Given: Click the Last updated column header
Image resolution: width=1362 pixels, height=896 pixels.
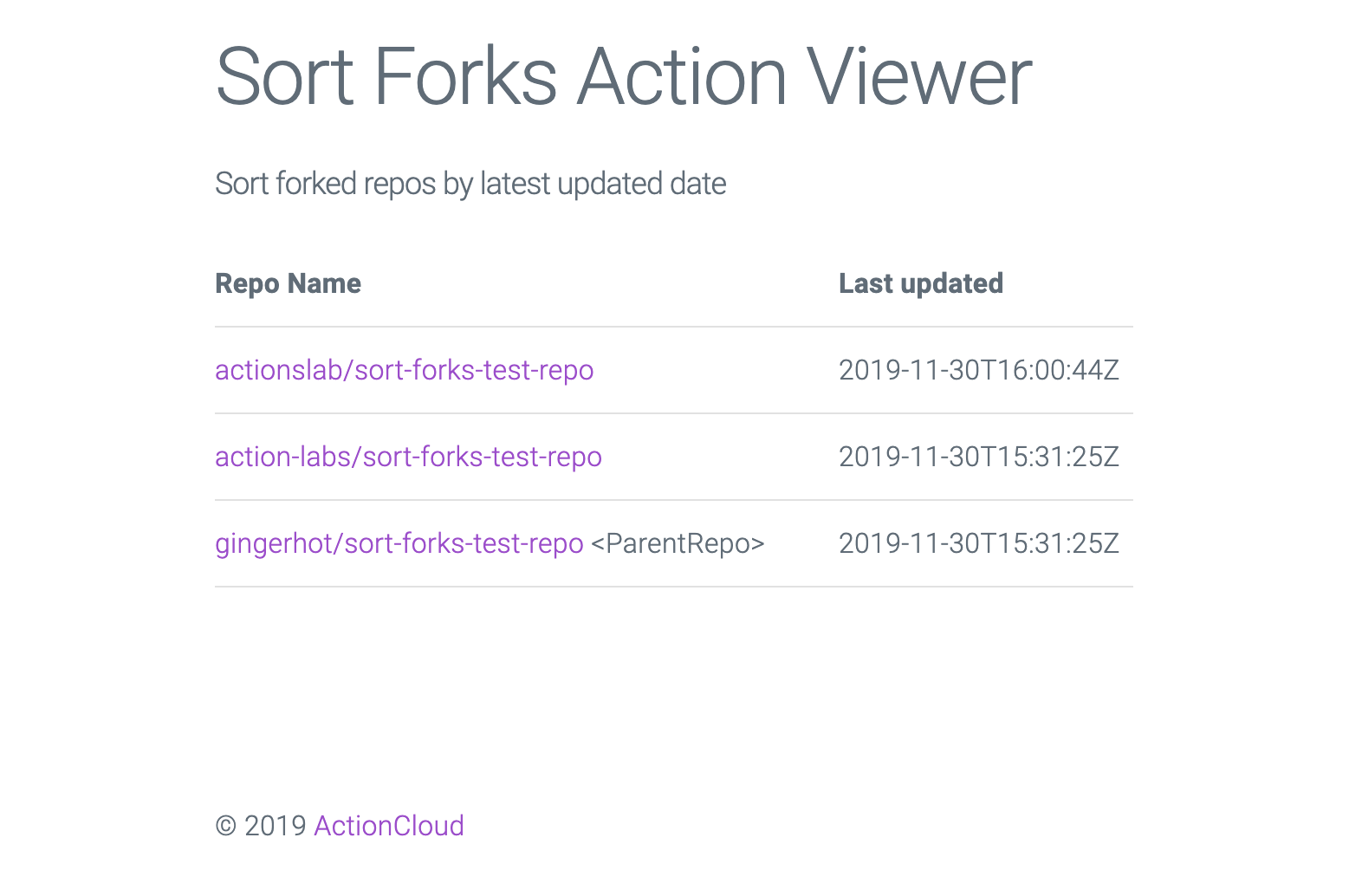Looking at the screenshot, I should click(x=921, y=283).
